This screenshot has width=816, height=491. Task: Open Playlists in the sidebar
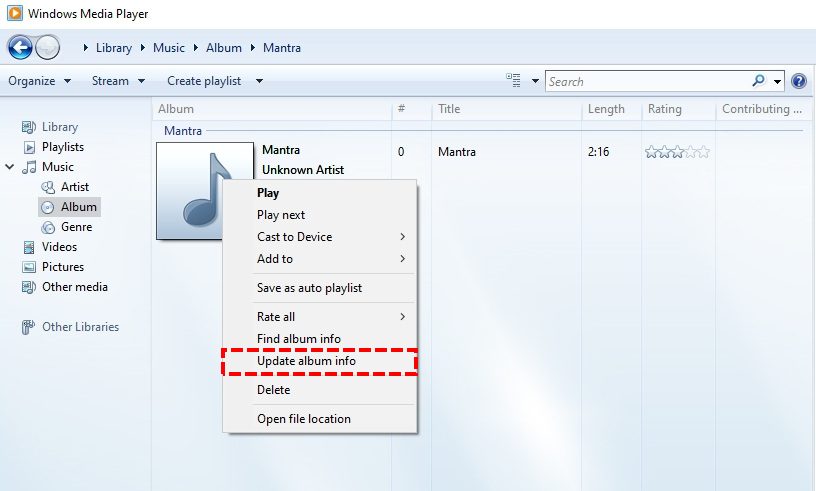point(63,147)
